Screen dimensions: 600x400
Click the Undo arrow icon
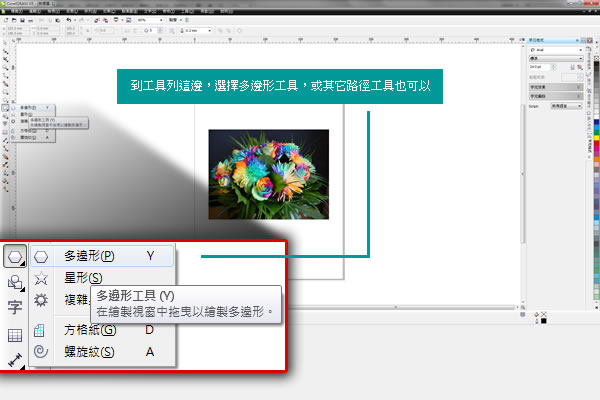coord(68,20)
